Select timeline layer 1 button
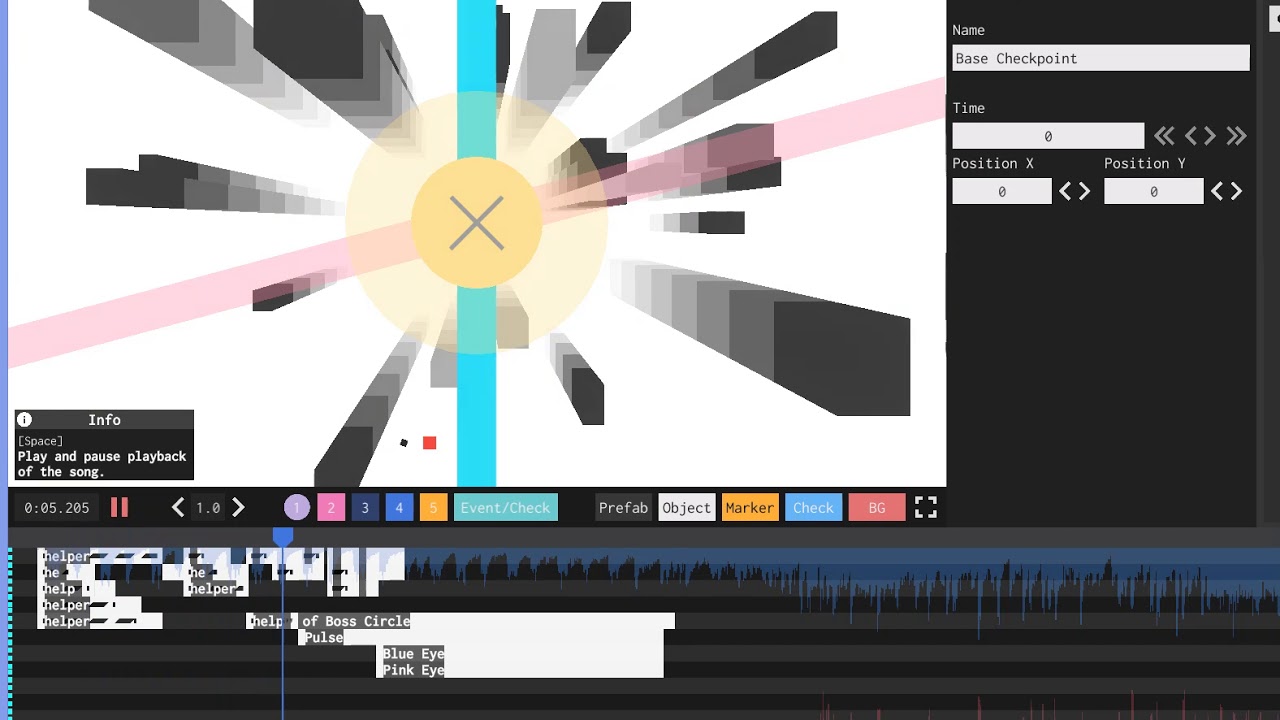The width and height of the screenshot is (1280, 720). pos(297,508)
